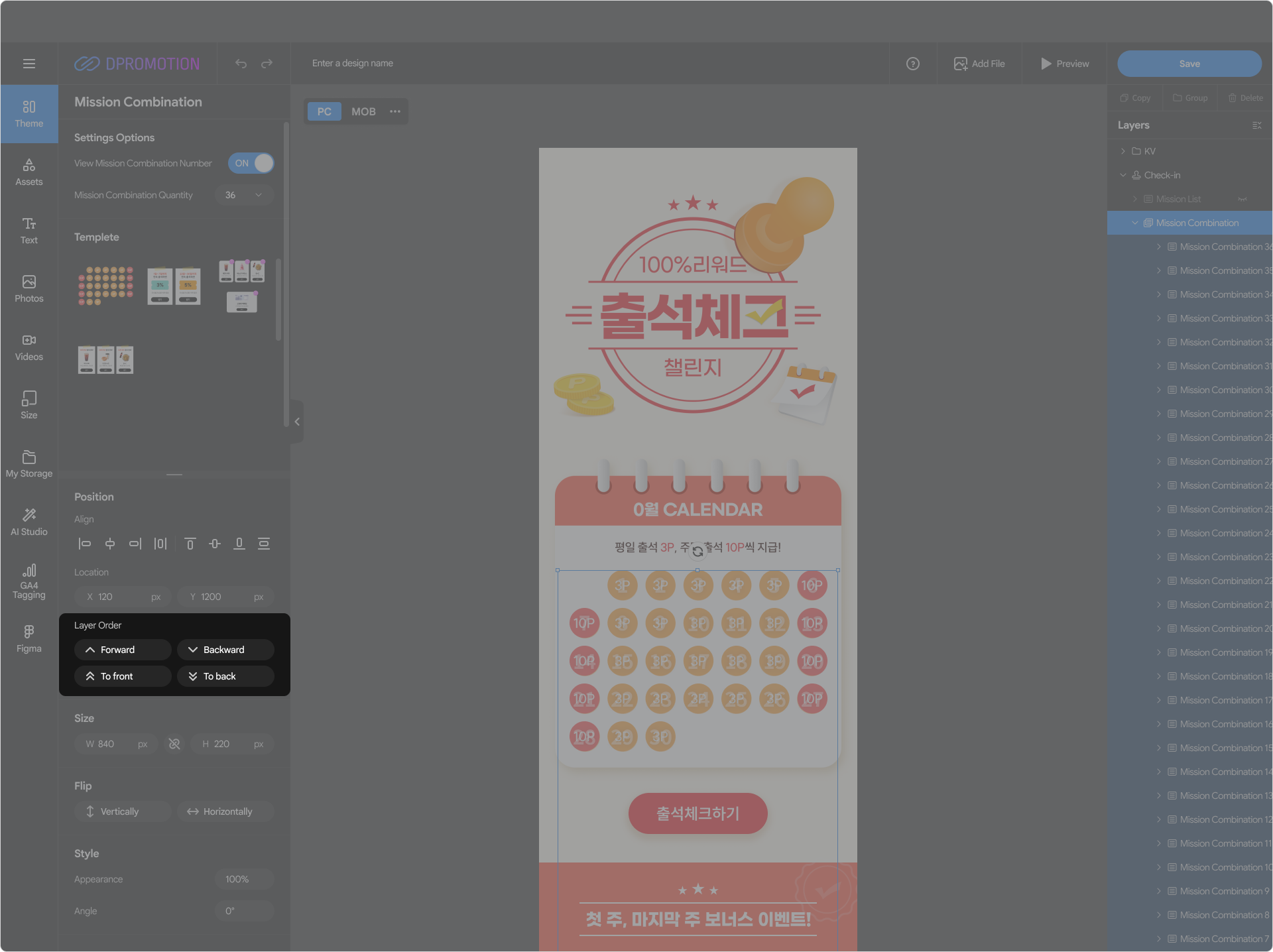The height and width of the screenshot is (952, 1273).
Task: Click the redo arrow
Action: (267, 64)
